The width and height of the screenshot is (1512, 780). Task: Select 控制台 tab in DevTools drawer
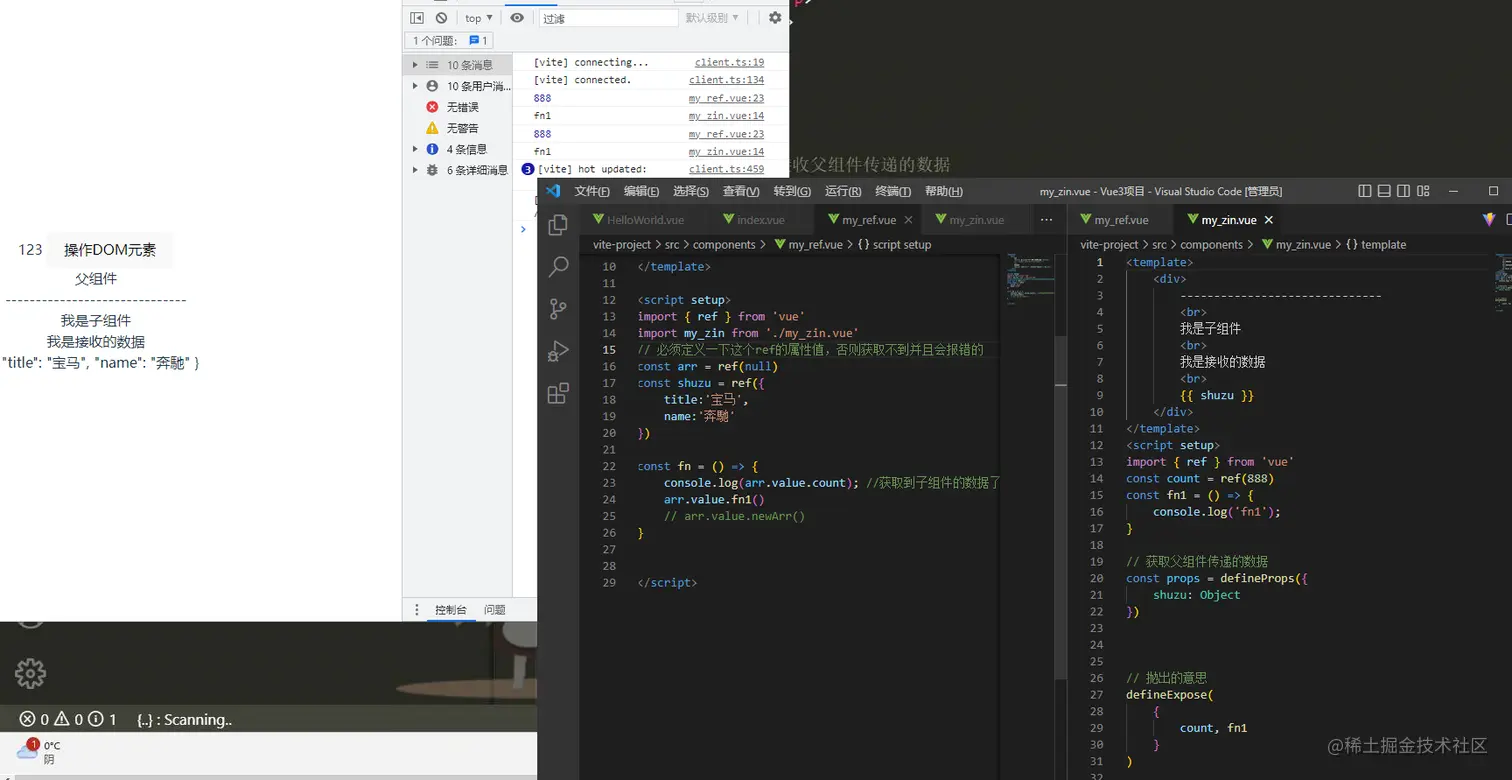point(451,610)
